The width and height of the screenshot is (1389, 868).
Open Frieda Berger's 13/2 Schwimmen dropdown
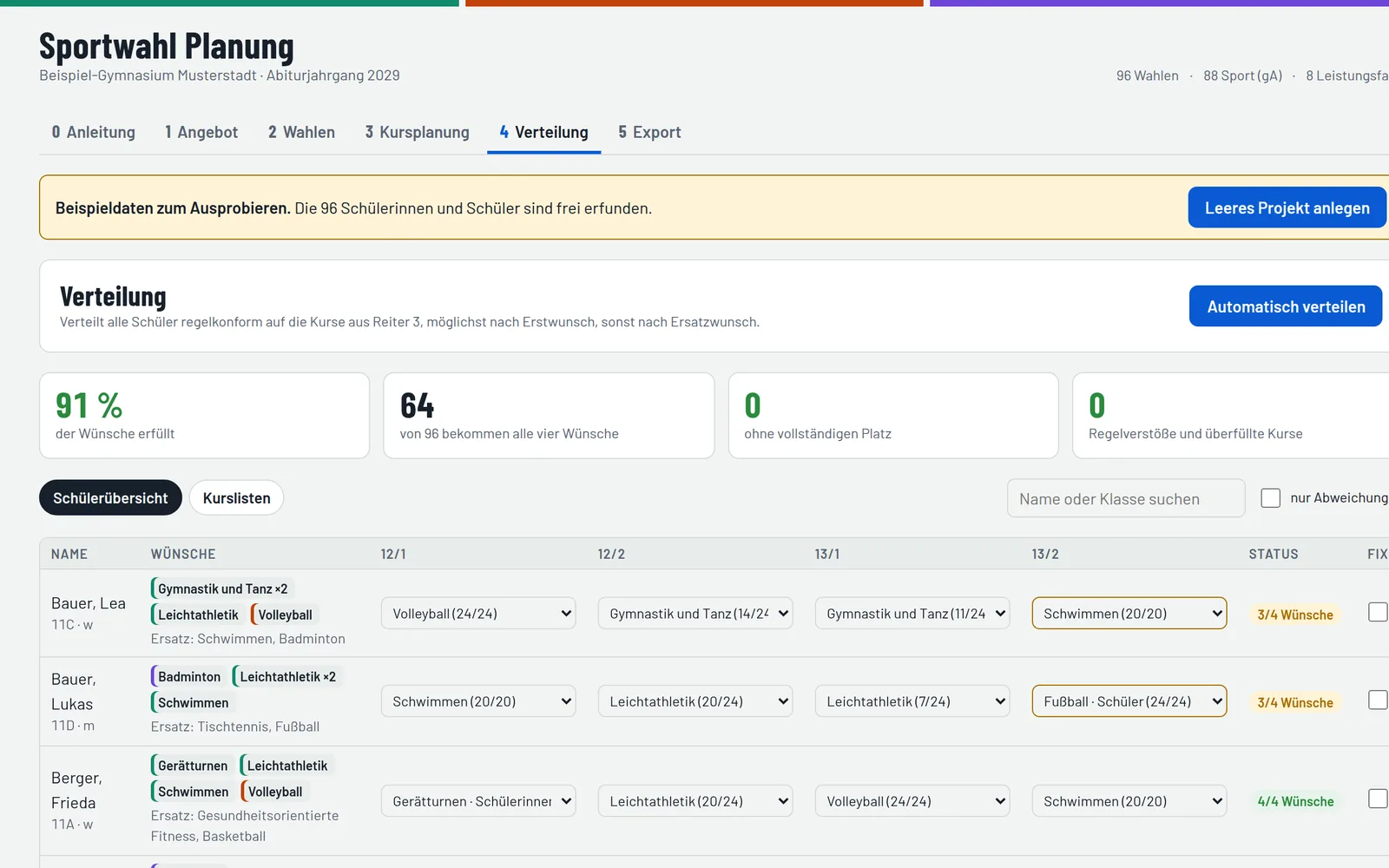[1129, 801]
